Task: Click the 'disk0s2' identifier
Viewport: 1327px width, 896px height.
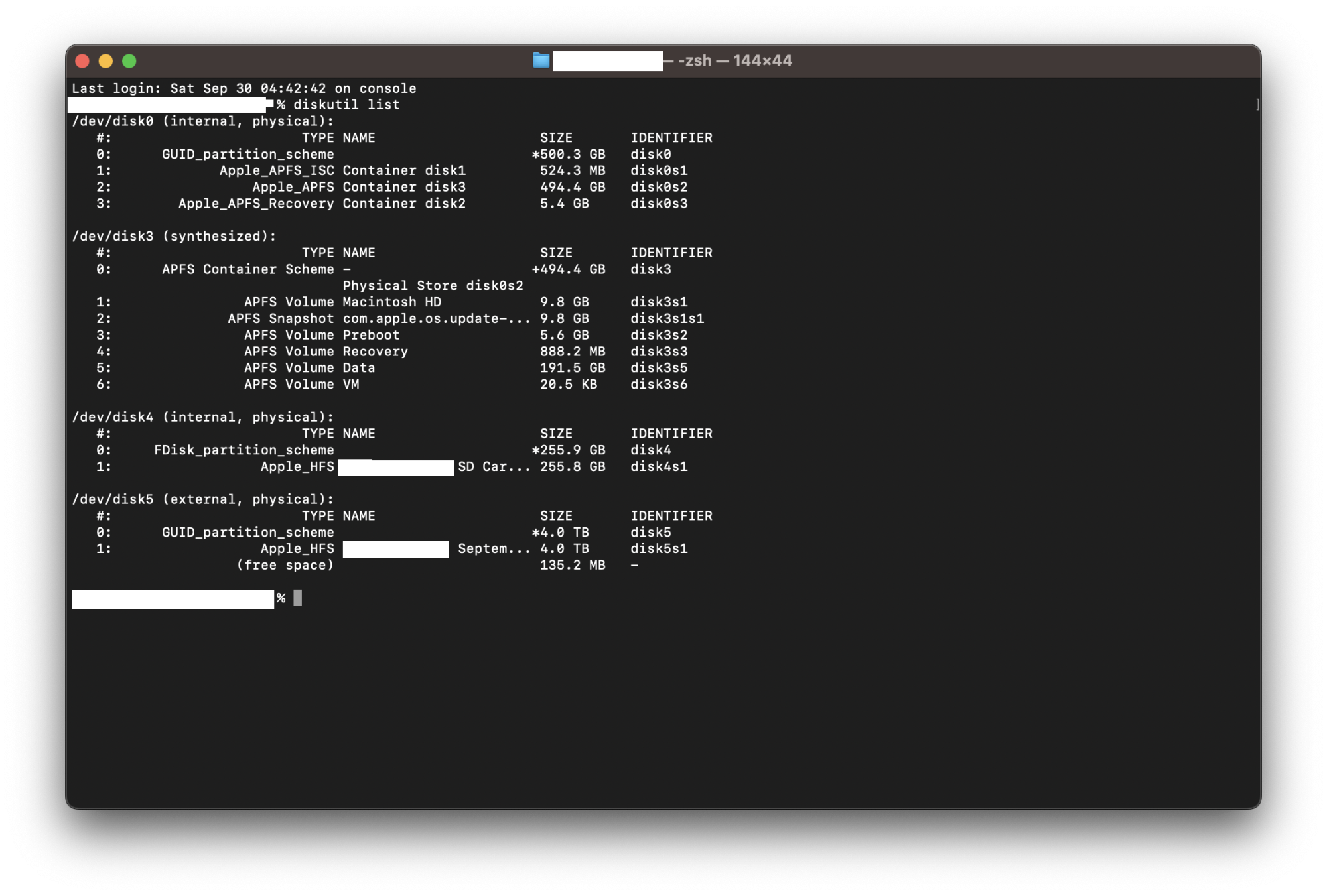Action: pos(659,187)
